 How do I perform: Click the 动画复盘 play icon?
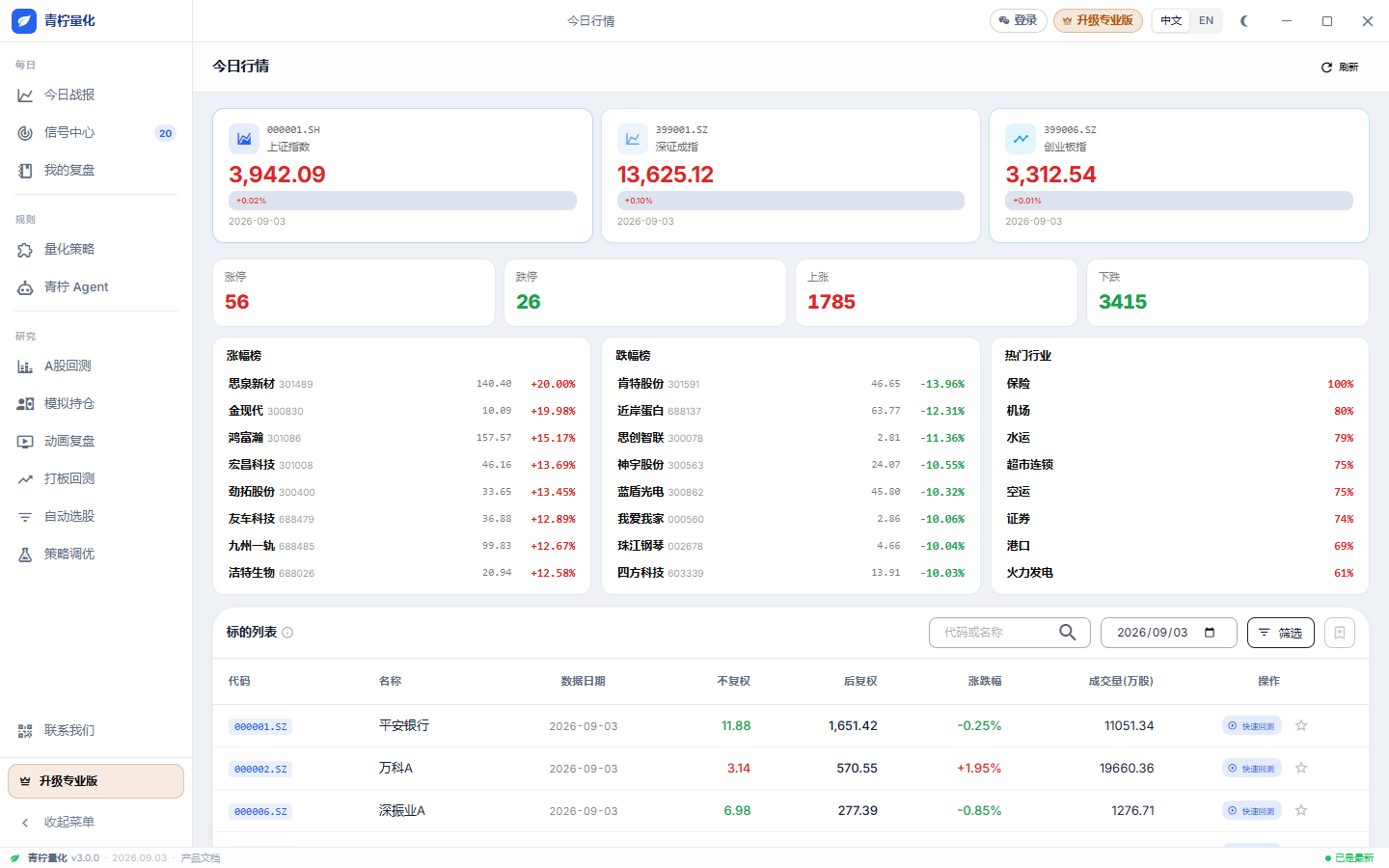tap(25, 442)
